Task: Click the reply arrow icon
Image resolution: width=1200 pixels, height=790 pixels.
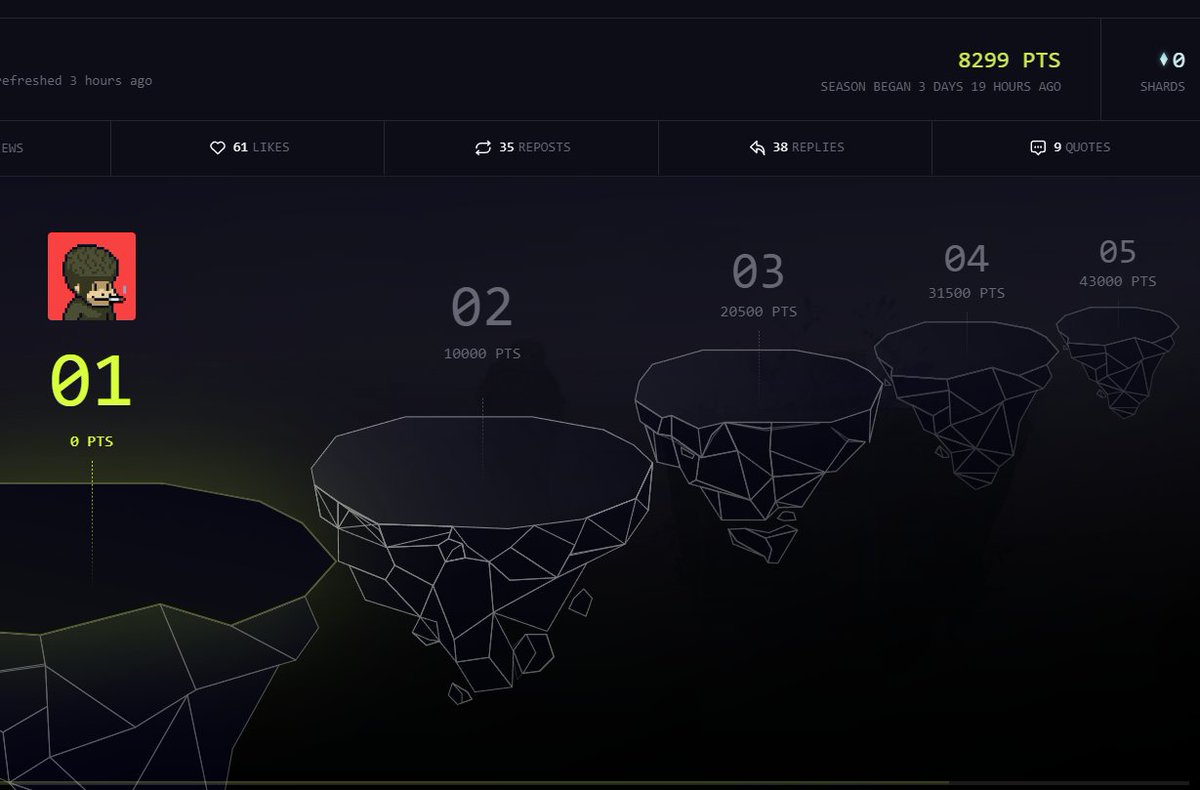Action: [757, 147]
